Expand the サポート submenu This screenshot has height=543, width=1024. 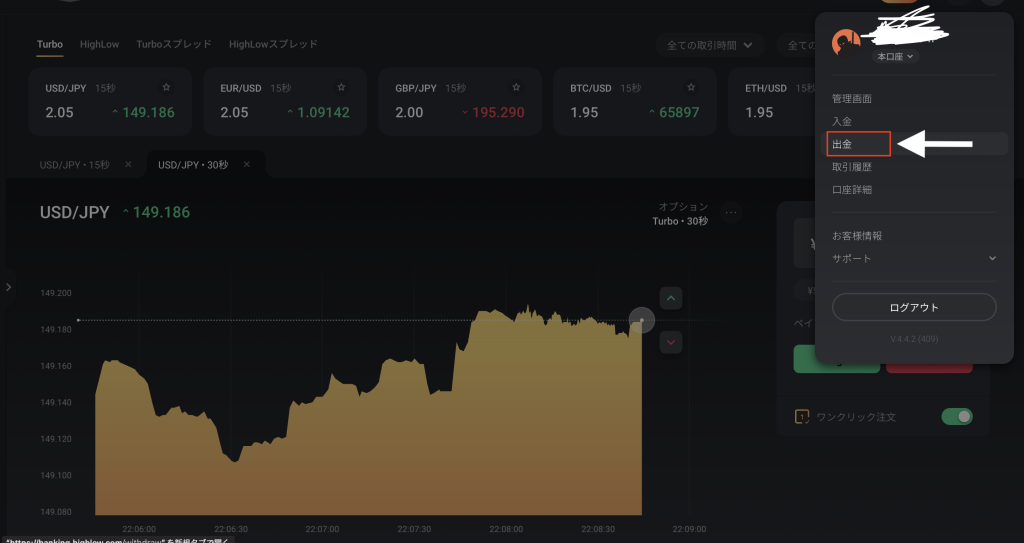992,259
